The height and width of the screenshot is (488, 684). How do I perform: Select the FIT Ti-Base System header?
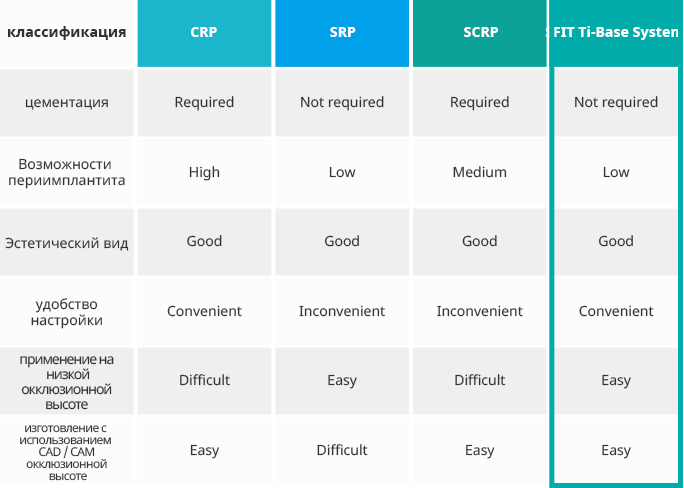[616, 32]
